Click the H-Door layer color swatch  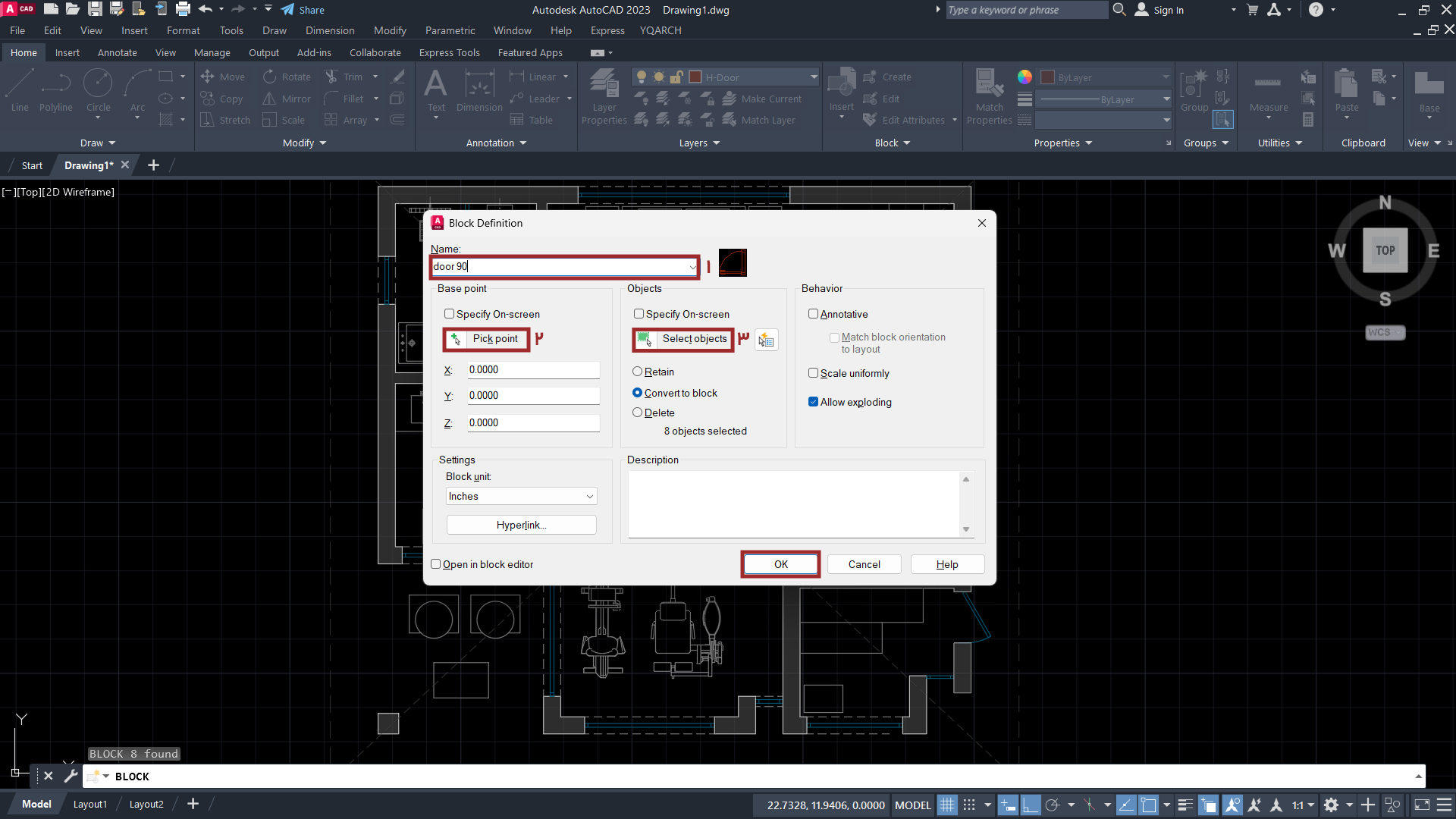695,77
